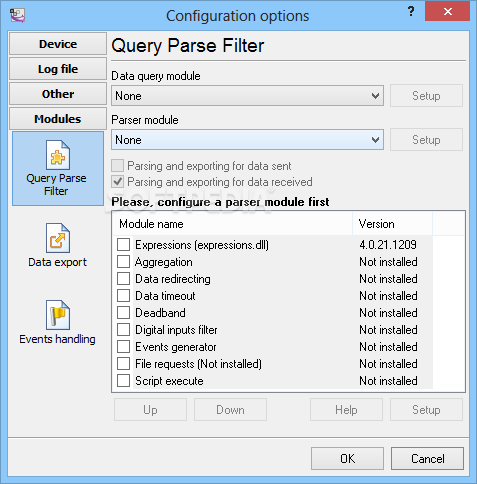Click the Version column header
The width and height of the screenshot is (477, 484).
point(392,224)
